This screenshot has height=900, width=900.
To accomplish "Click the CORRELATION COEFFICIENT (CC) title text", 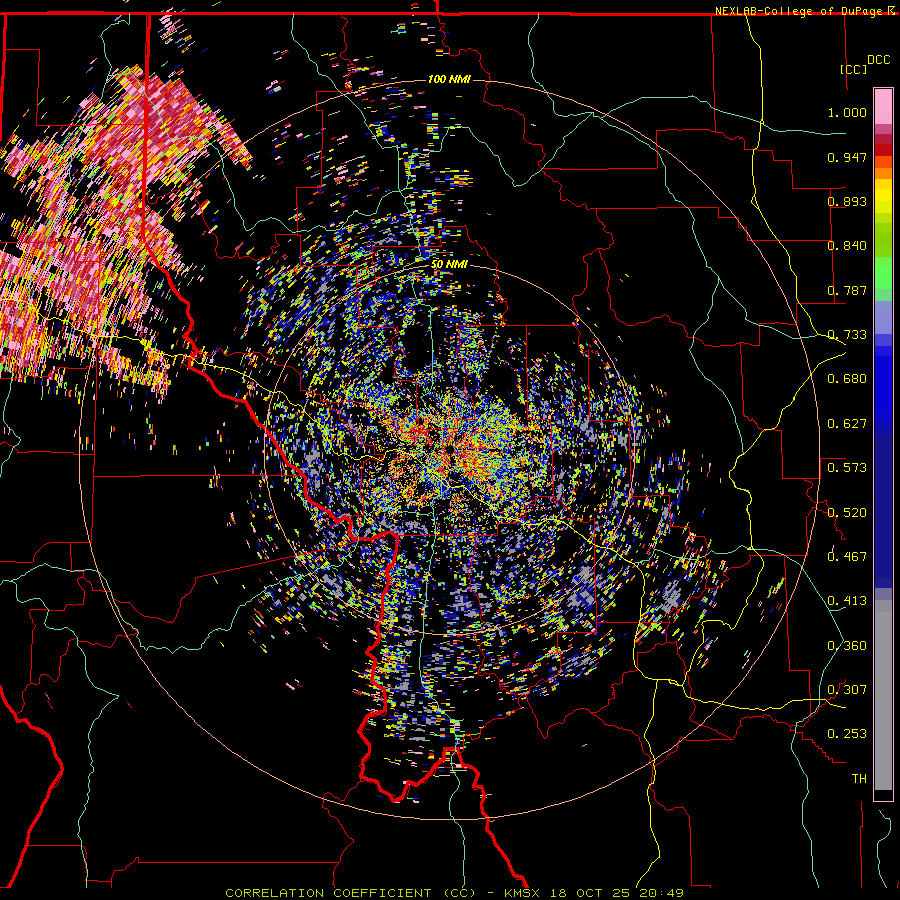I will (350, 893).
